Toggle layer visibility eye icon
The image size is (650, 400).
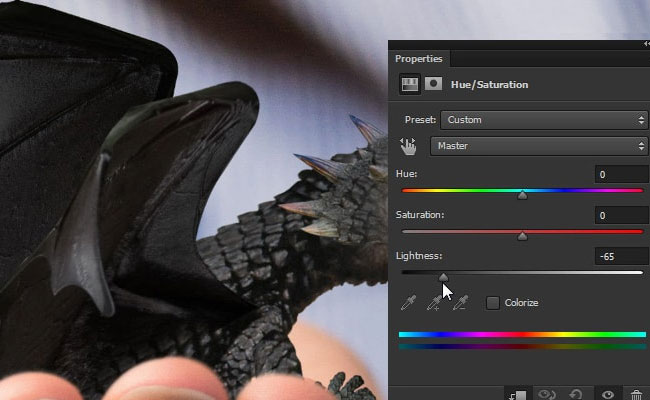click(x=608, y=395)
